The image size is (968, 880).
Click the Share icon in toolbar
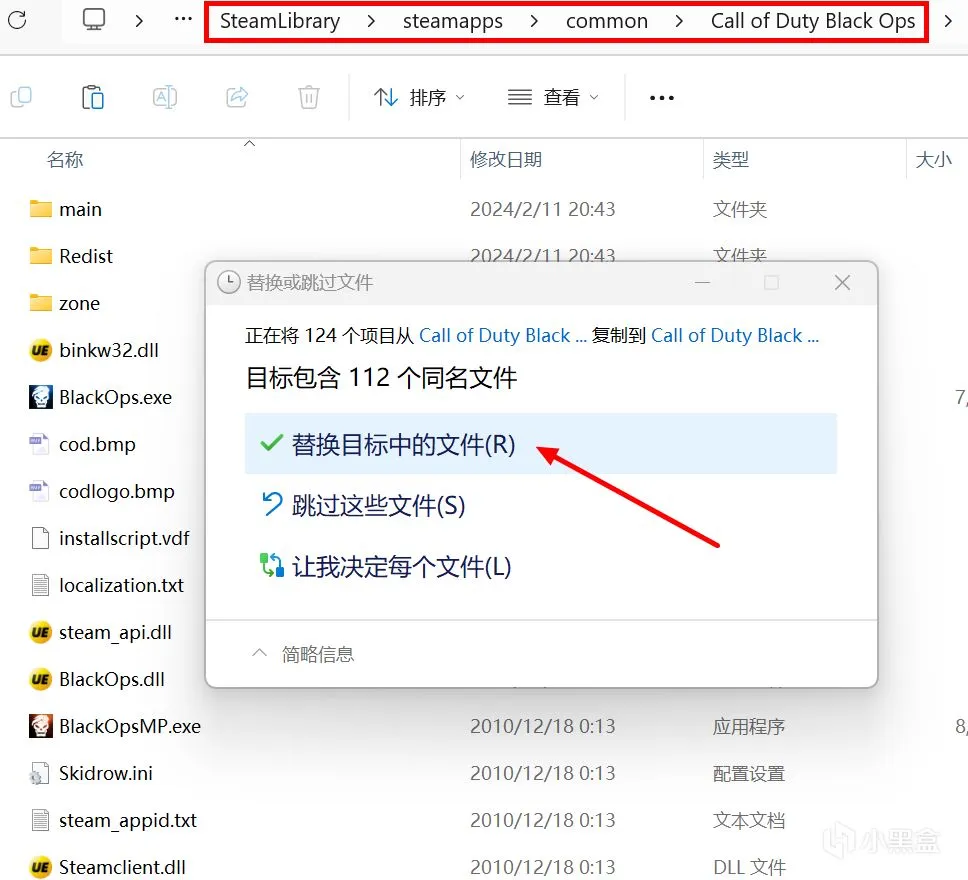point(237,97)
